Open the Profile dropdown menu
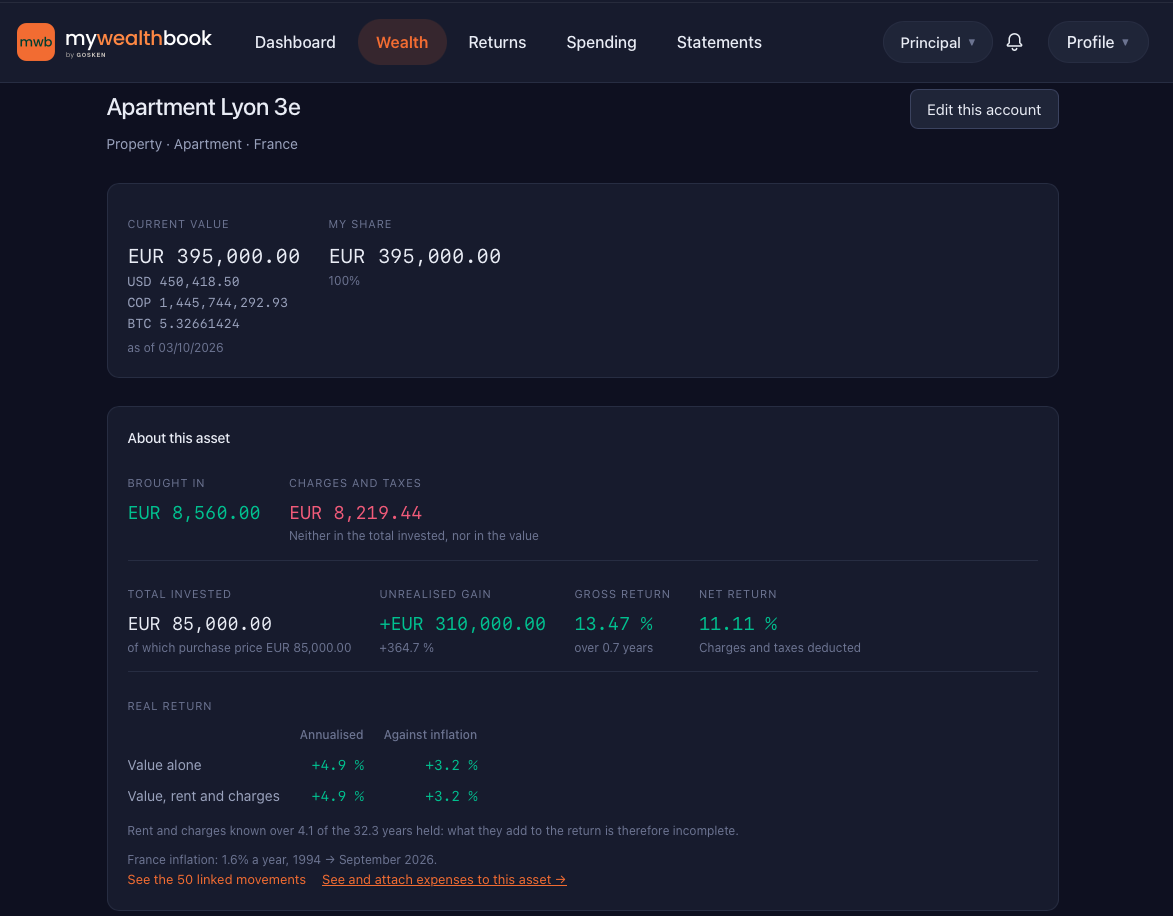Viewport: 1173px width, 916px height. (x=1097, y=42)
